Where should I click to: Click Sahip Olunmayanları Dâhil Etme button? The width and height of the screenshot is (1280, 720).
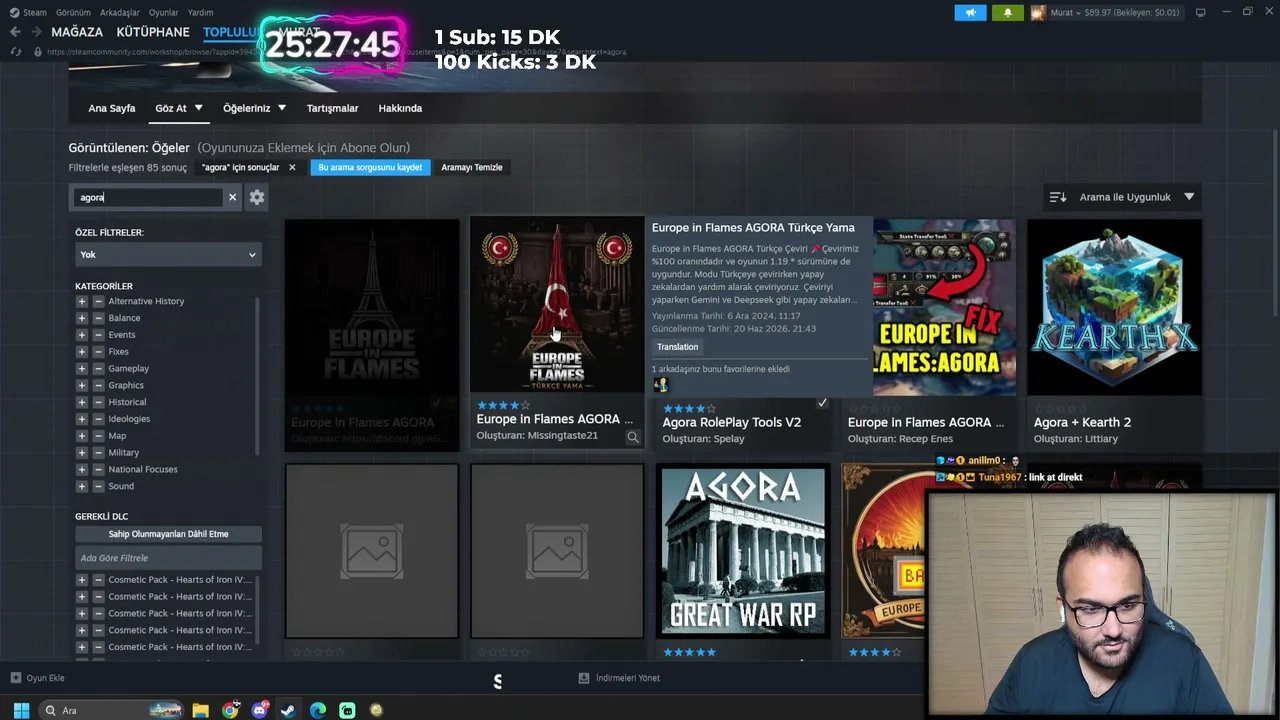(x=168, y=534)
